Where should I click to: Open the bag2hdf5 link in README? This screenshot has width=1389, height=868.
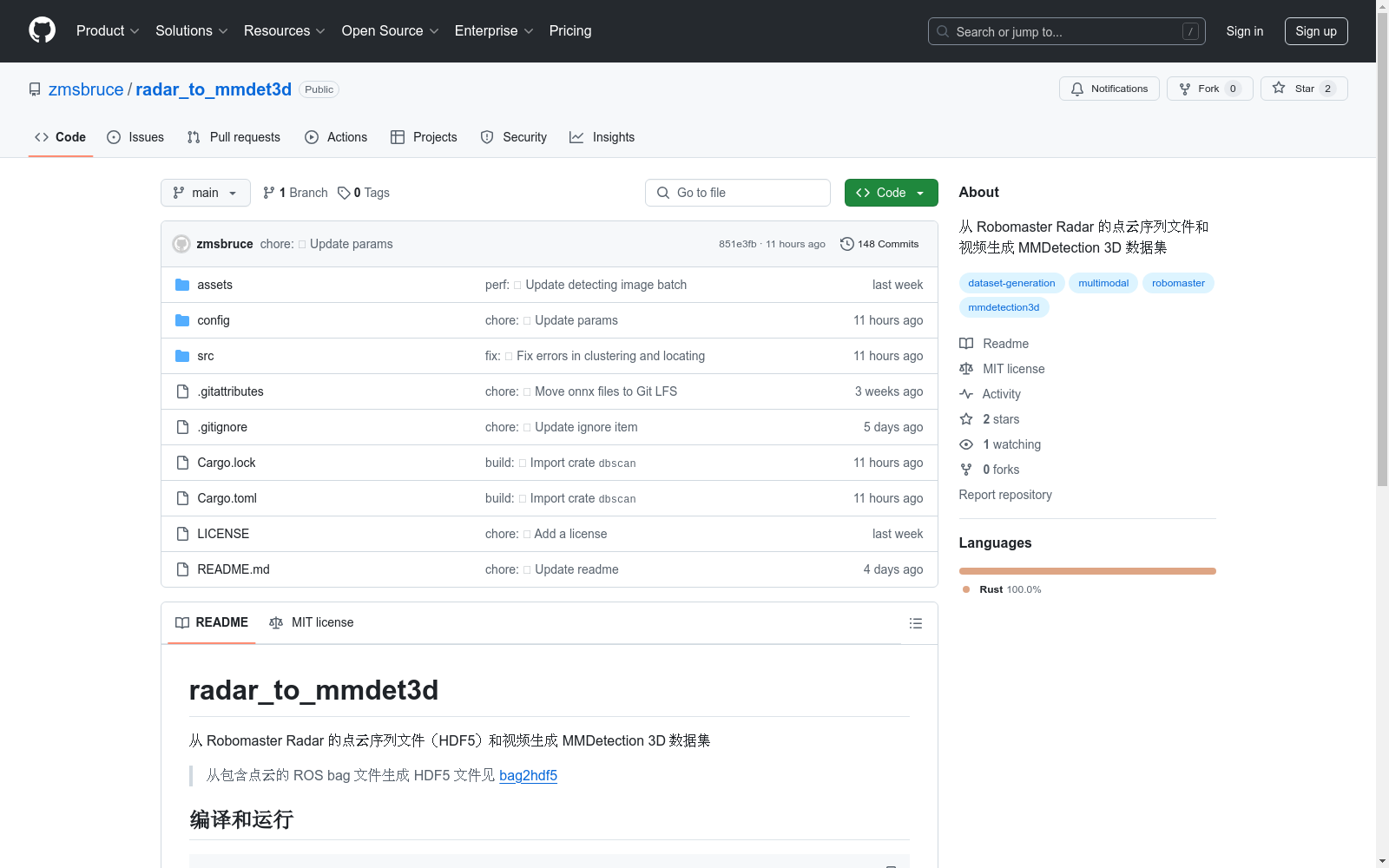[528, 775]
